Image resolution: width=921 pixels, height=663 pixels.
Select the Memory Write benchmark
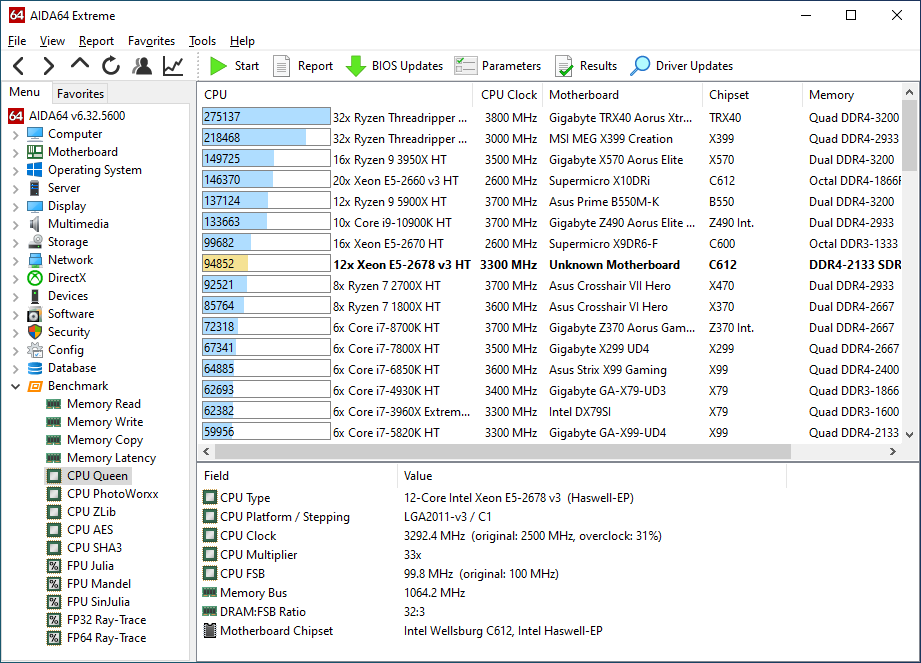click(x=105, y=422)
